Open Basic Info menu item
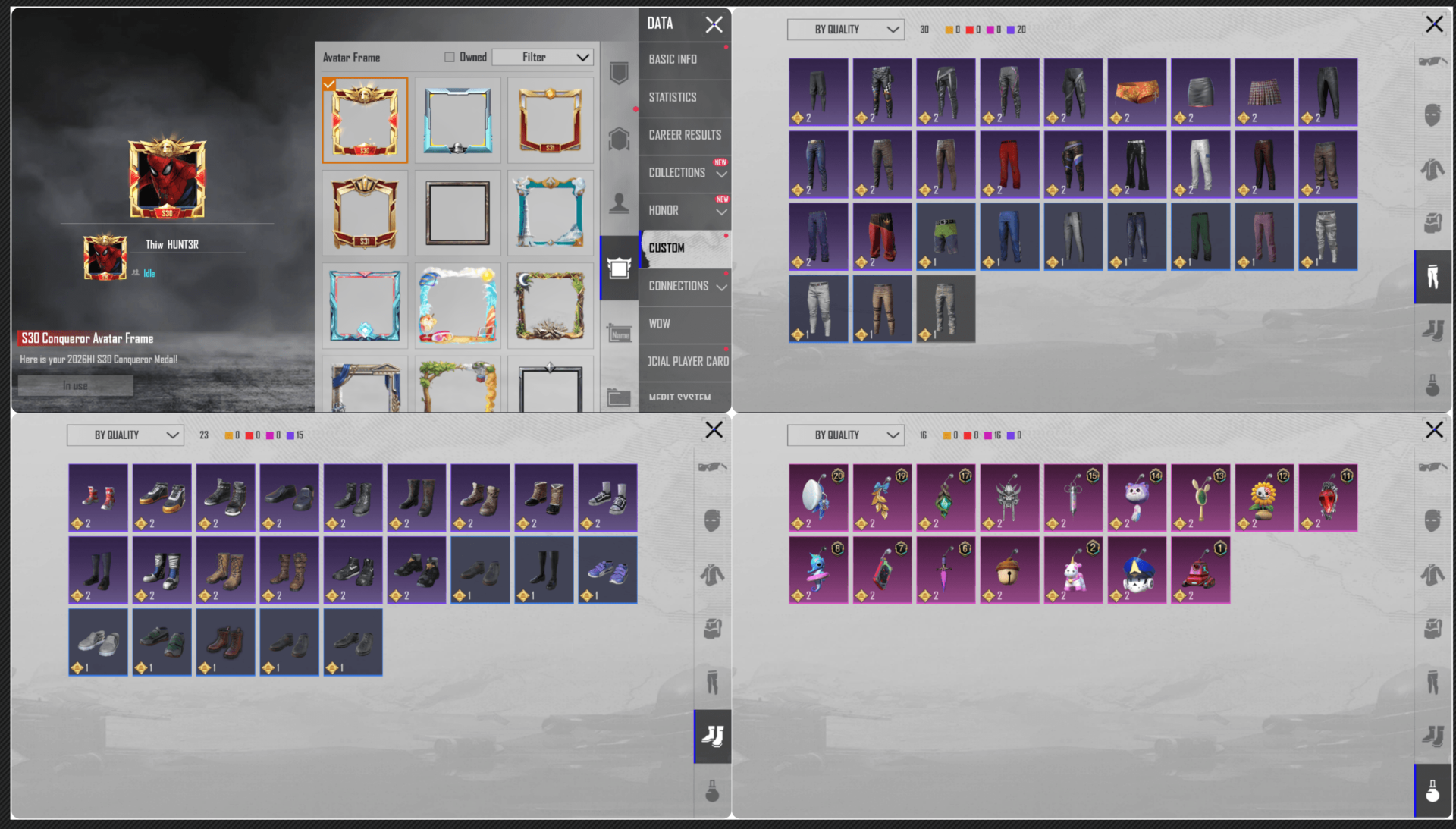 pos(685,59)
